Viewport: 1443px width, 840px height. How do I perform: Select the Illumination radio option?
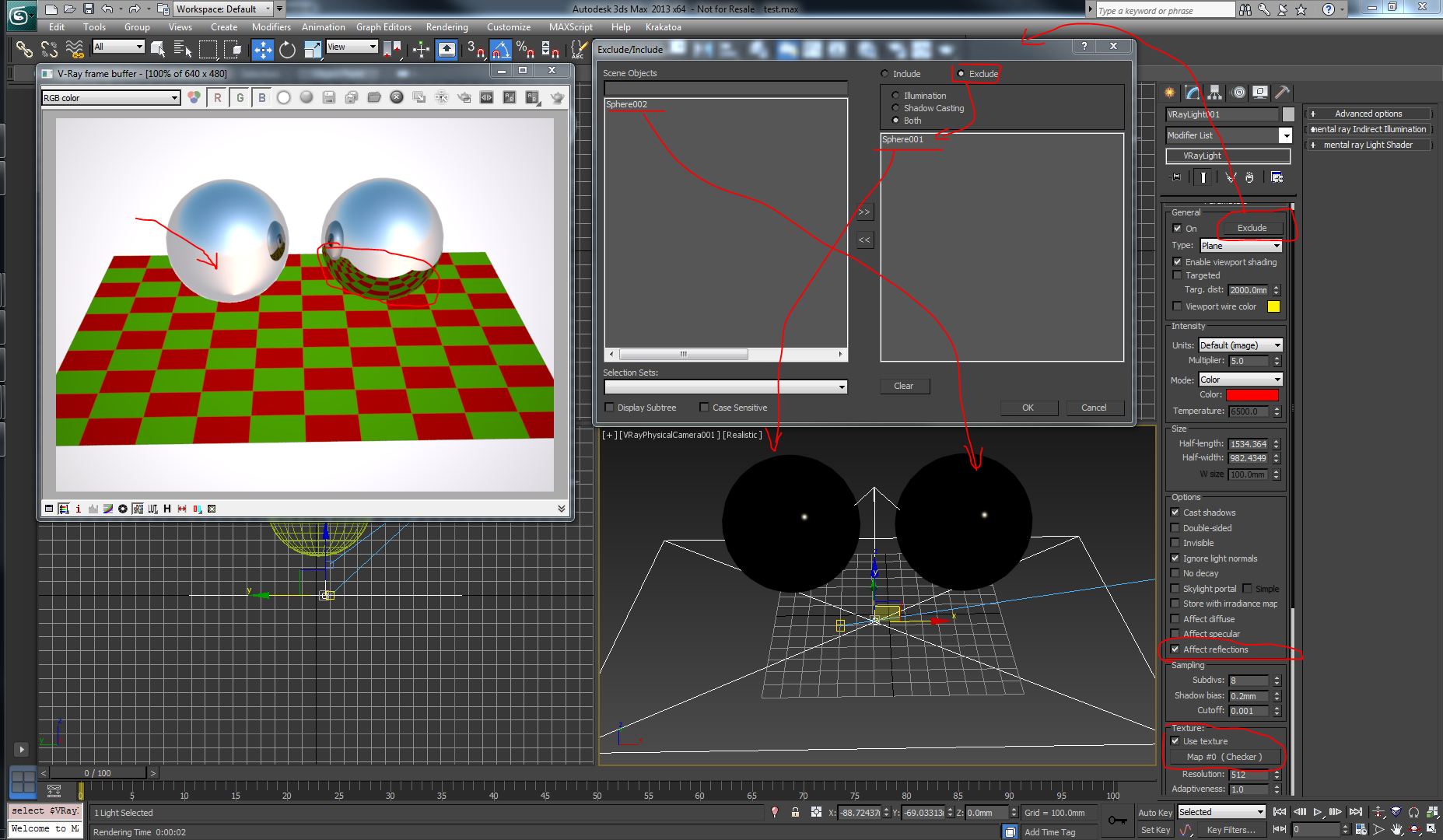pyautogui.click(x=895, y=96)
